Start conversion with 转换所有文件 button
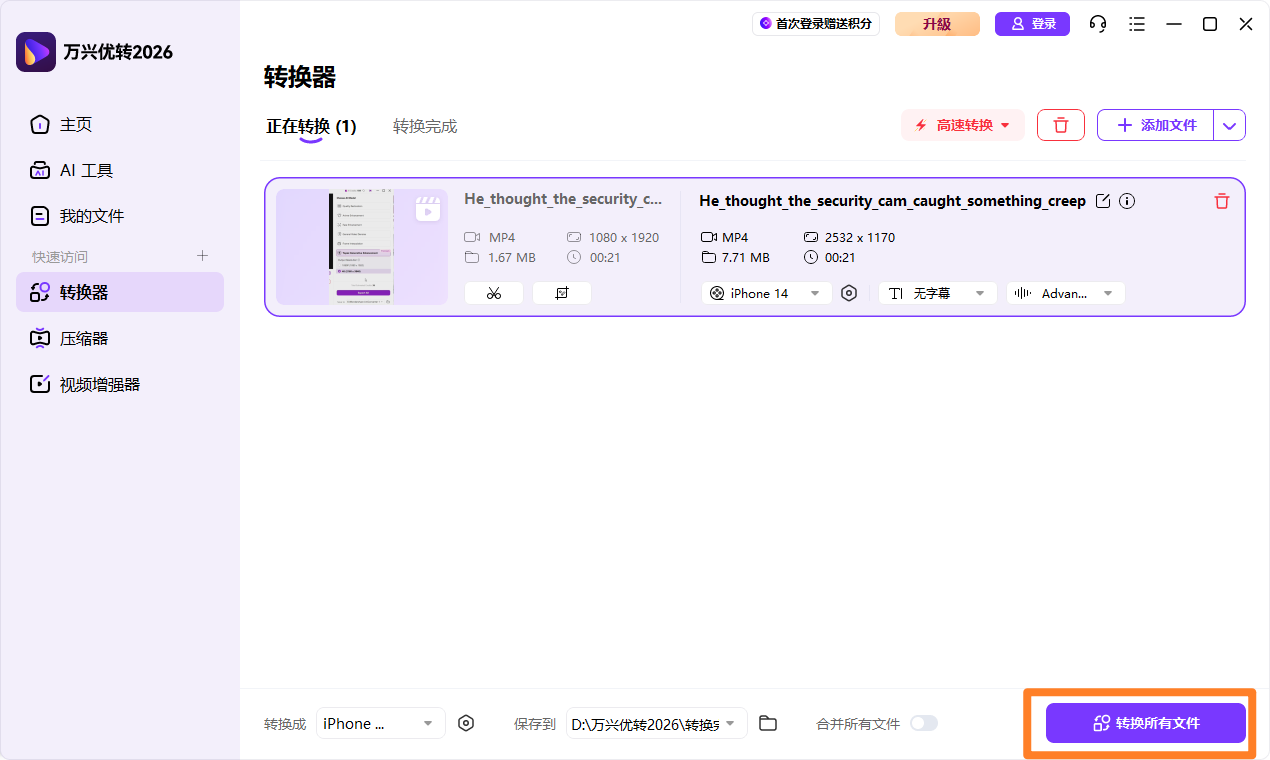The width and height of the screenshot is (1270, 760). tap(1145, 723)
